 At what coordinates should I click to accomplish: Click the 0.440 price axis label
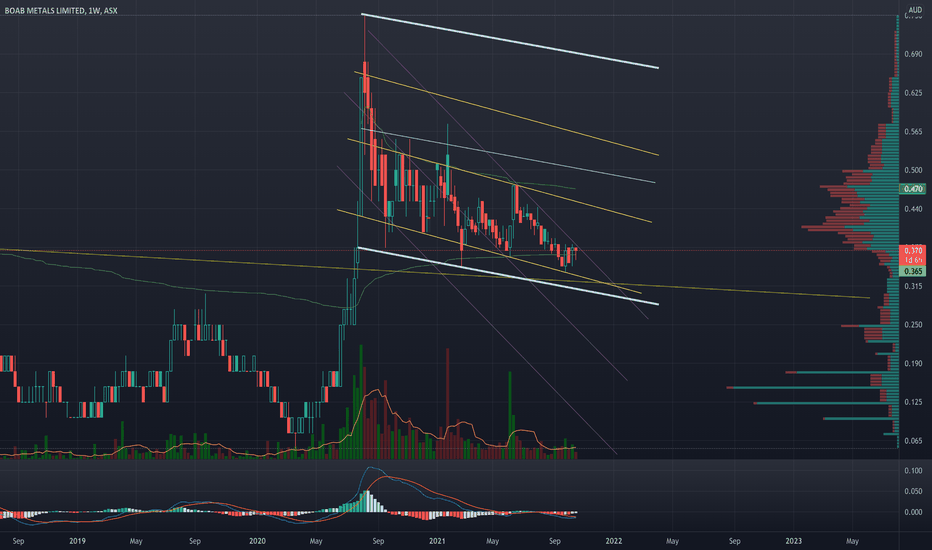point(914,209)
